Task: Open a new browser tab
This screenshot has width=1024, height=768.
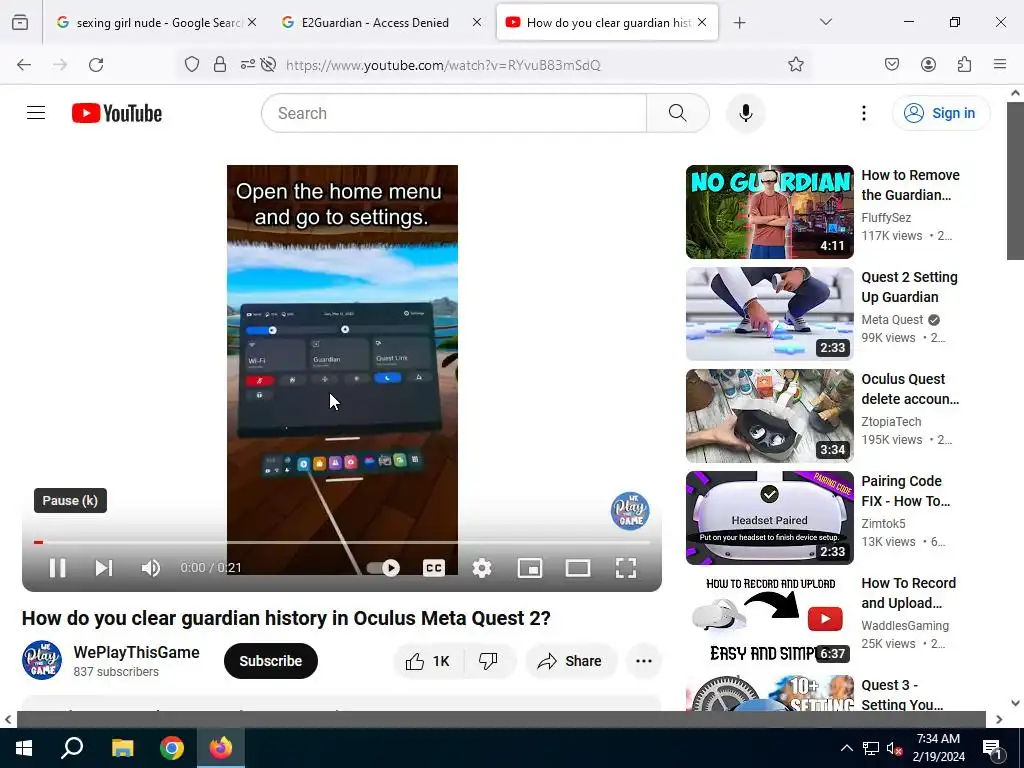Action: (x=739, y=23)
